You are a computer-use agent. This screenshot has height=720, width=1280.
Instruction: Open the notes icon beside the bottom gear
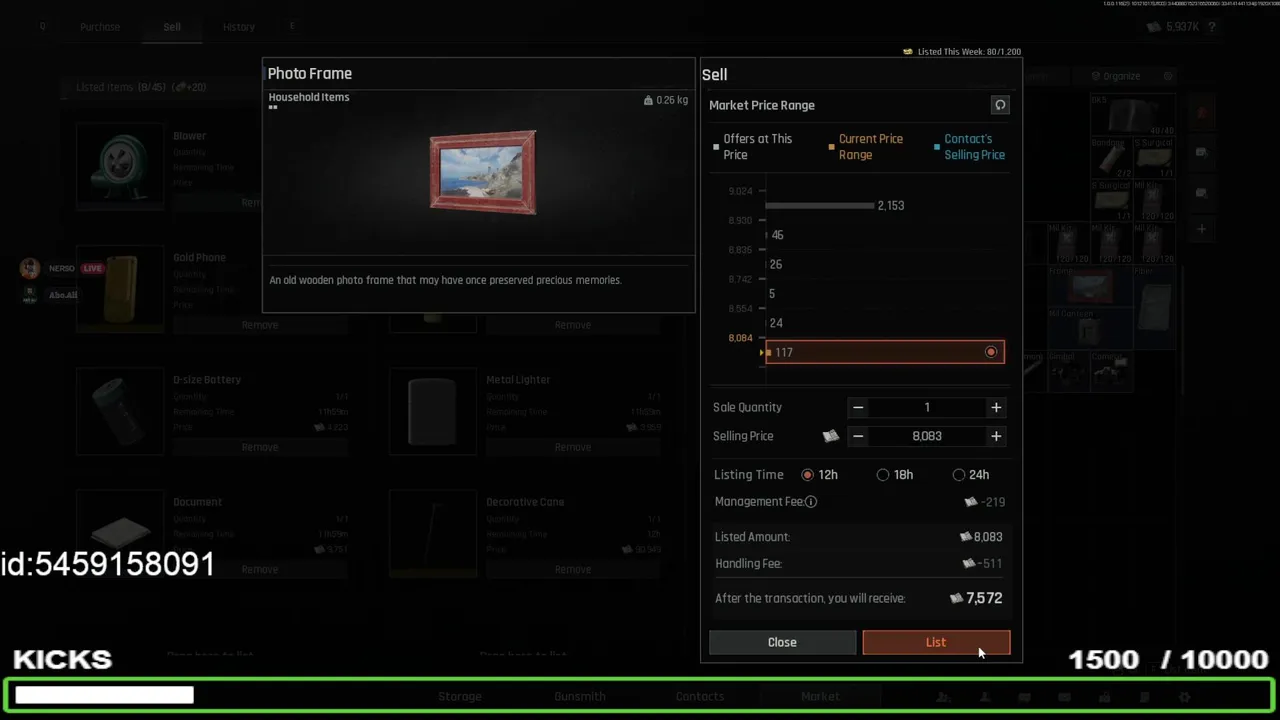[1144, 697]
